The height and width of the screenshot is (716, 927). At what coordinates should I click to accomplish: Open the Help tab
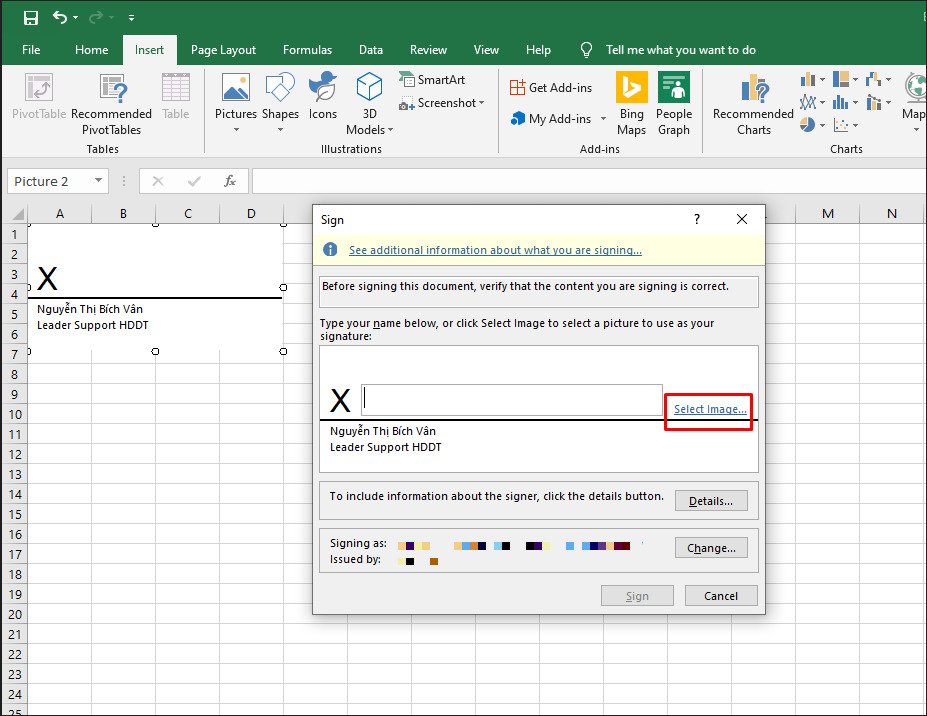point(538,50)
